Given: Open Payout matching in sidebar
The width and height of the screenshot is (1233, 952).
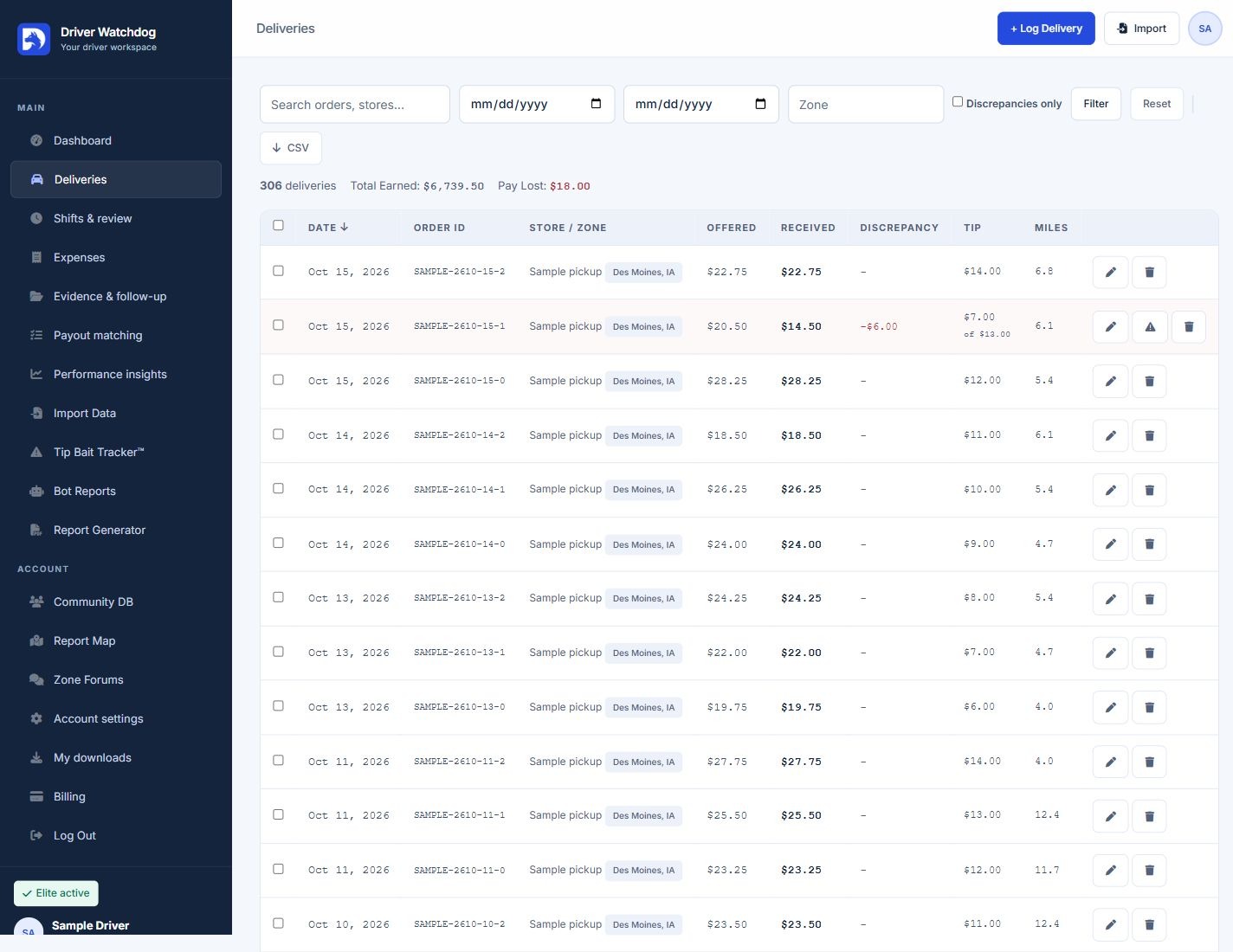Looking at the screenshot, I should 116,335.
